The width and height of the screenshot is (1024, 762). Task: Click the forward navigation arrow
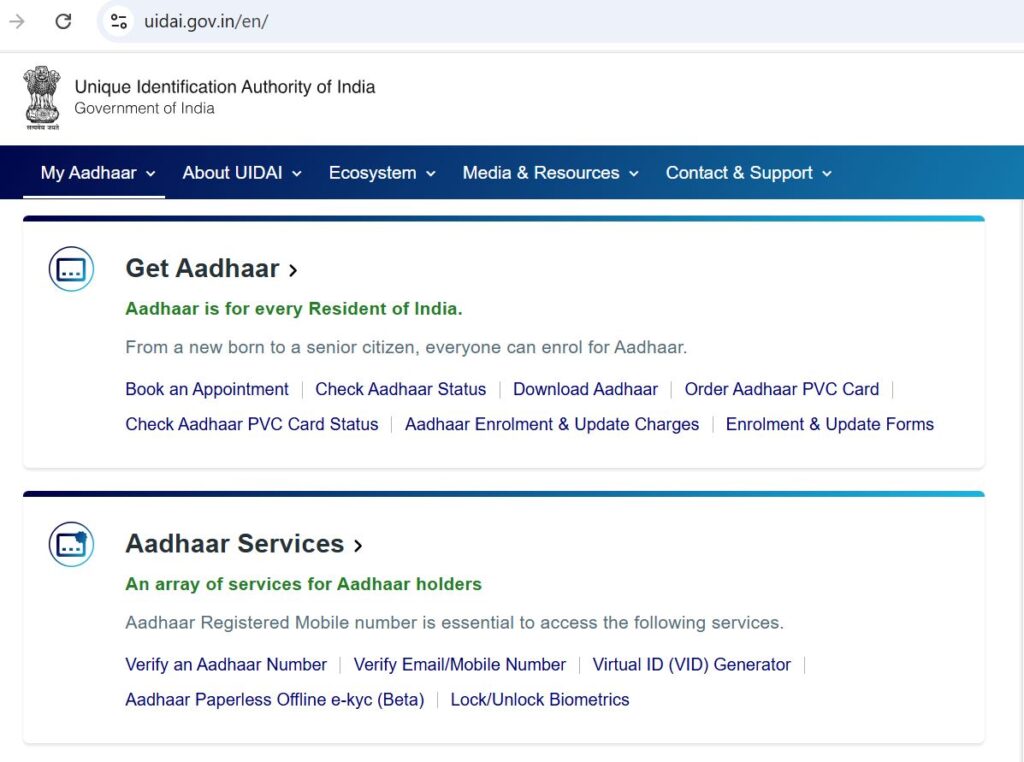coord(17,21)
